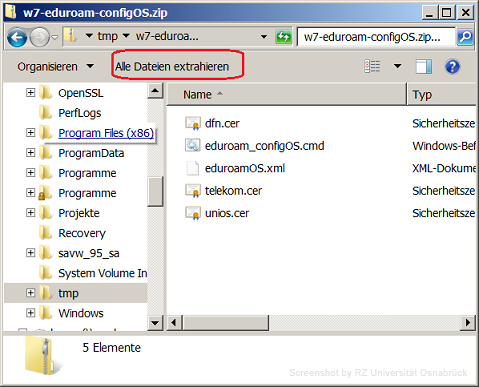
Task: Toggle the preview pane icon
Action: (x=424, y=66)
